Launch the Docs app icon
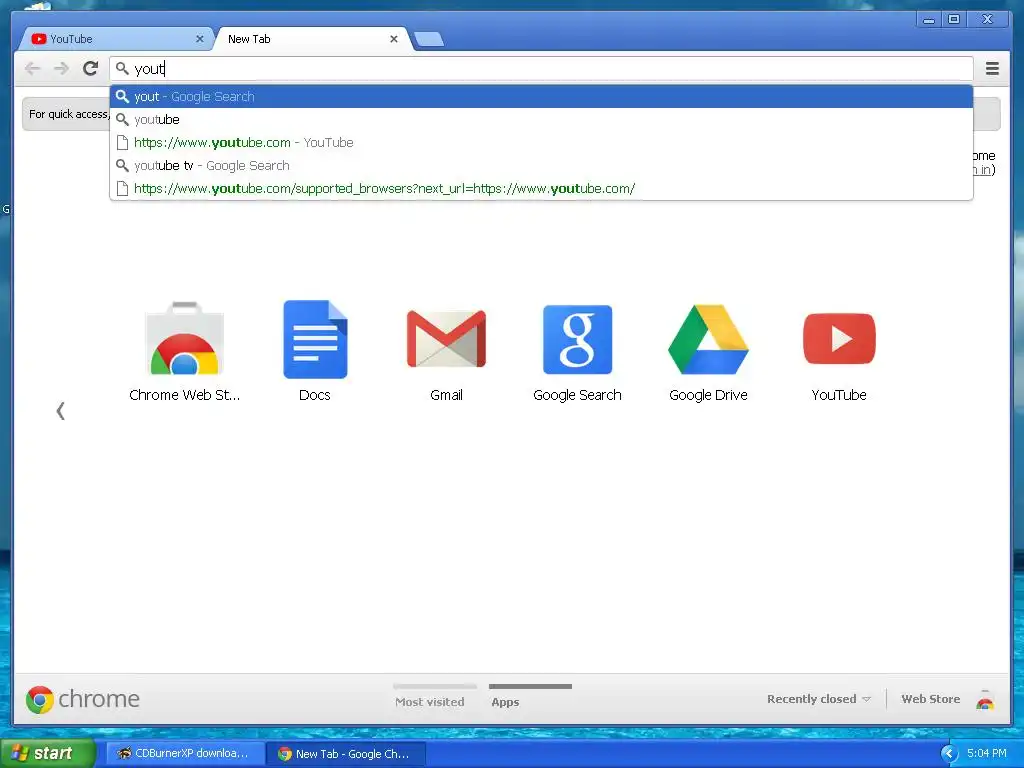Screen dimensions: 1024x768 (x=315, y=340)
